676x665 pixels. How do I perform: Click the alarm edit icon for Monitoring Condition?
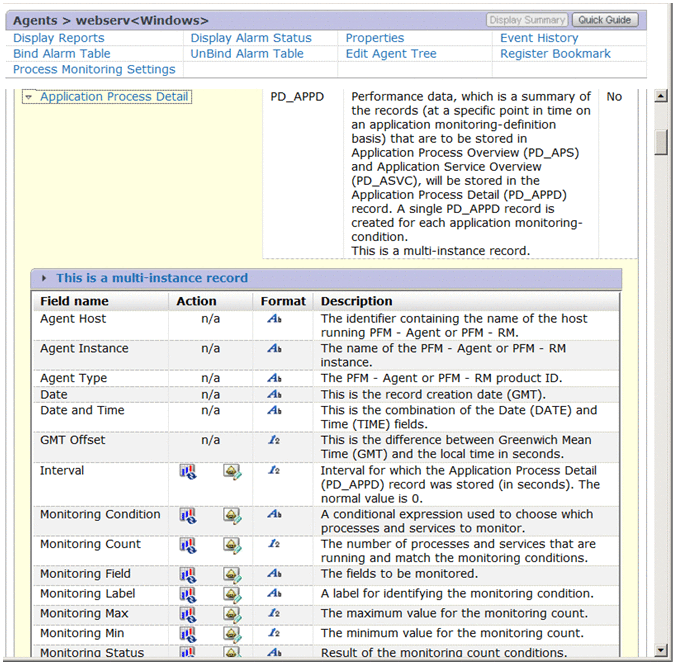[232, 515]
